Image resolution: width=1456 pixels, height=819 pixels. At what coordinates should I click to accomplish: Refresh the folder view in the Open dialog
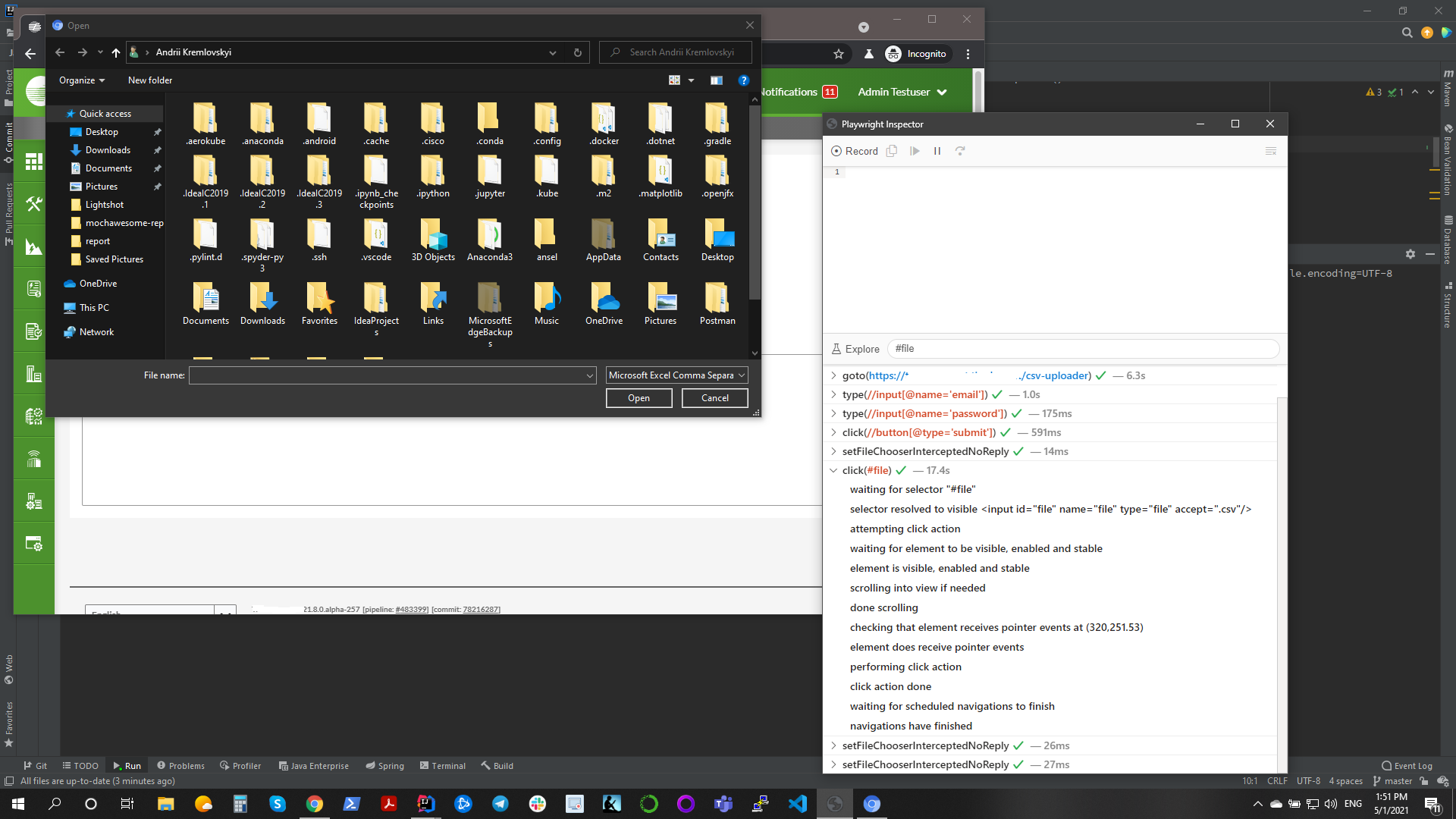click(x=577, y=52)
